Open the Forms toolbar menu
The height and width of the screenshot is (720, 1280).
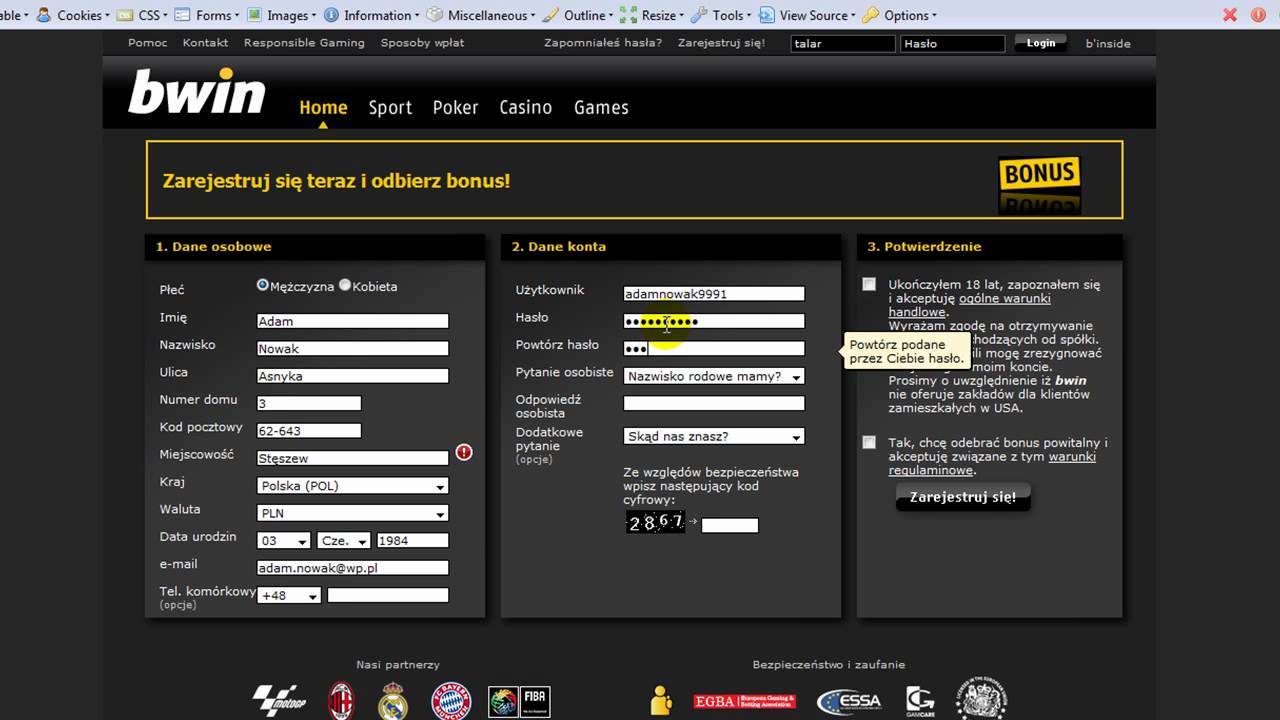point(207,15)
